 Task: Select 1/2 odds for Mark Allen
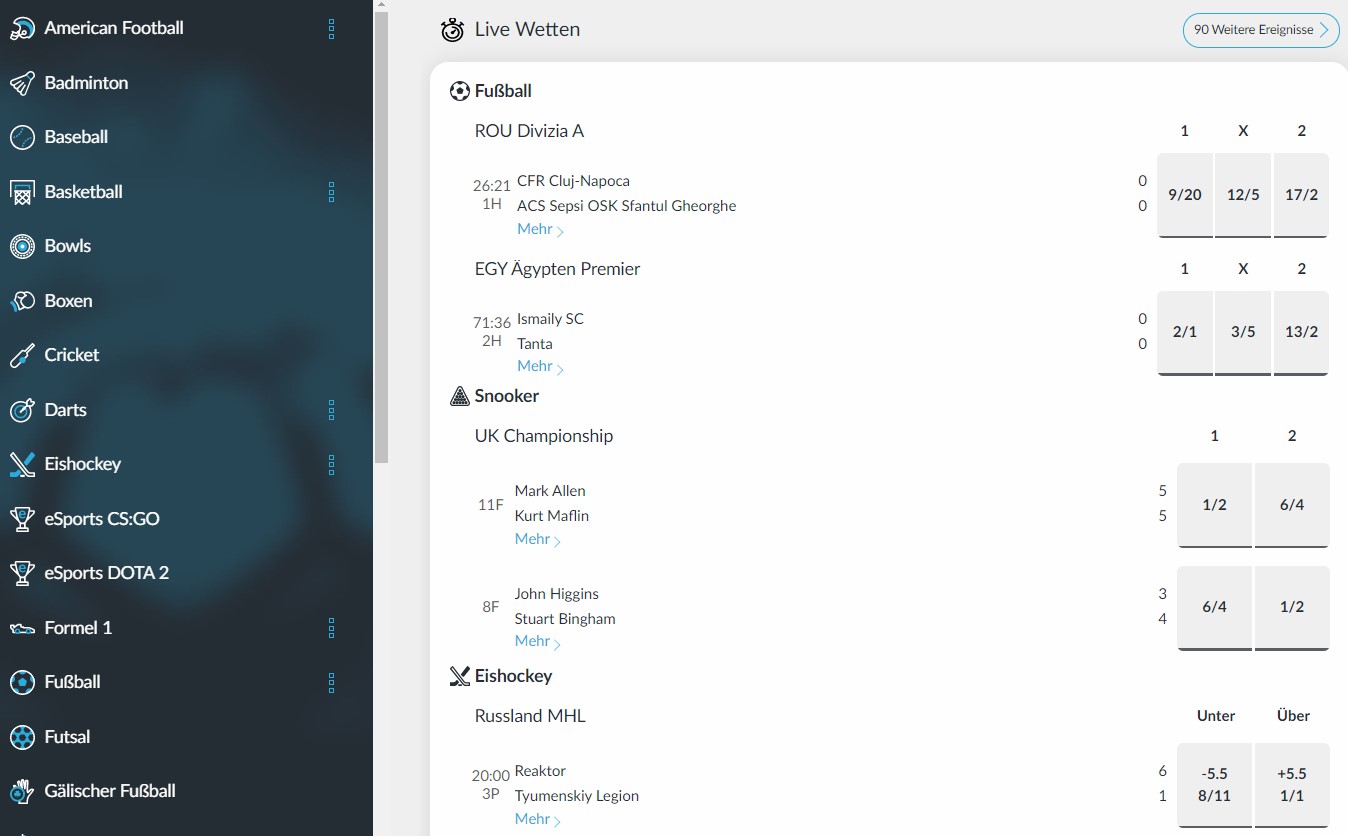coord(1215,505)
